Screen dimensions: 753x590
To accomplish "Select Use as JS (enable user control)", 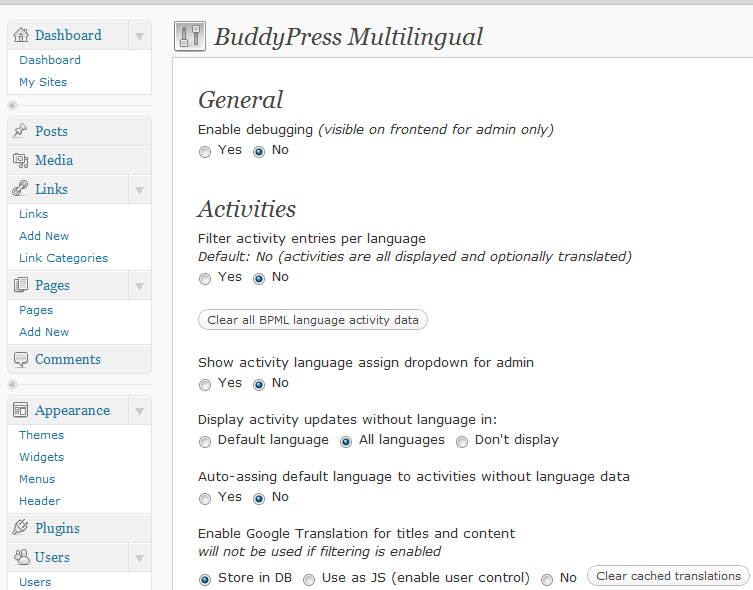I will 309,579.
